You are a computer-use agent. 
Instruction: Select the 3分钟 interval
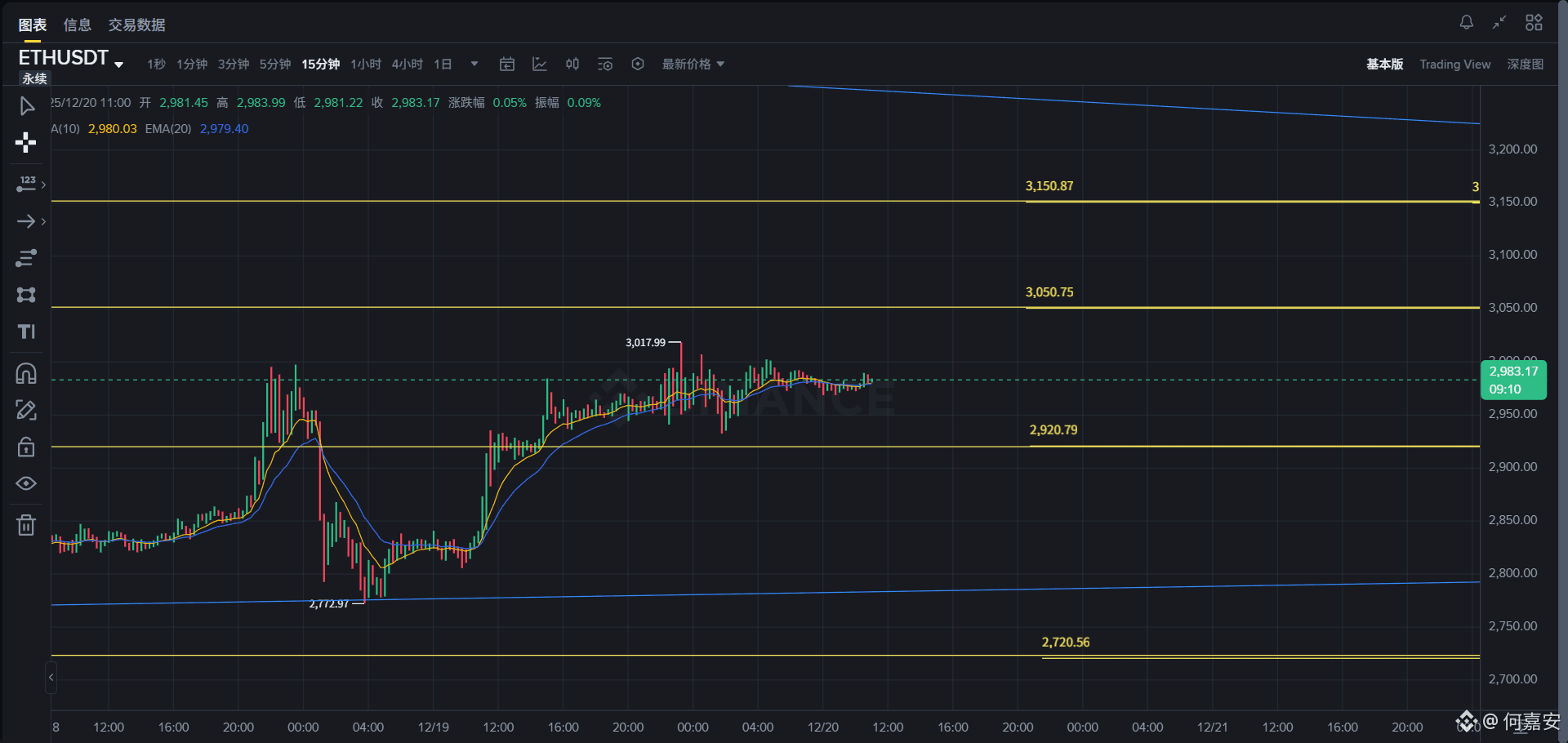[234, 64]
